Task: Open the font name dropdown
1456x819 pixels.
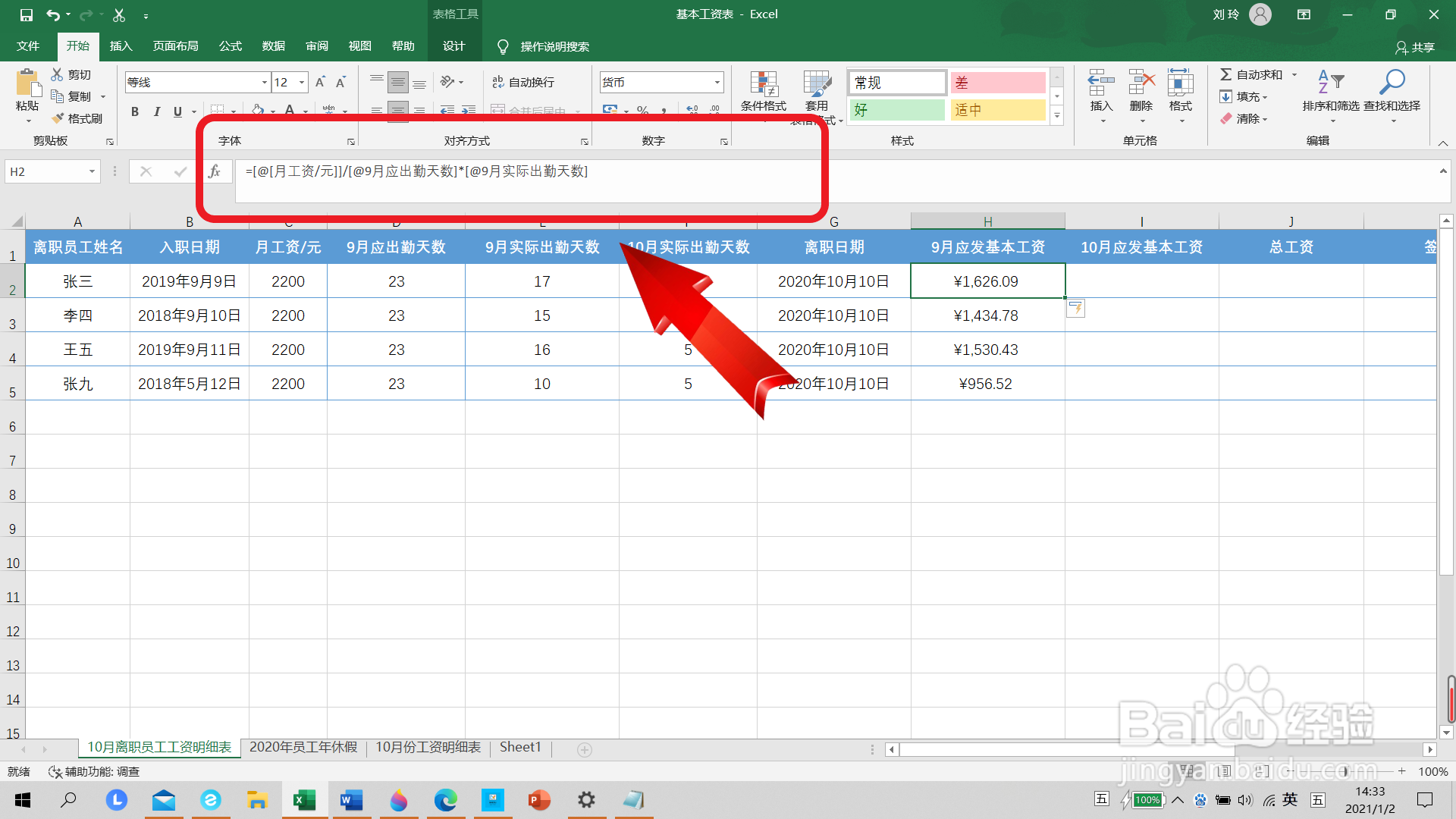Action: [x=265, y=82]
